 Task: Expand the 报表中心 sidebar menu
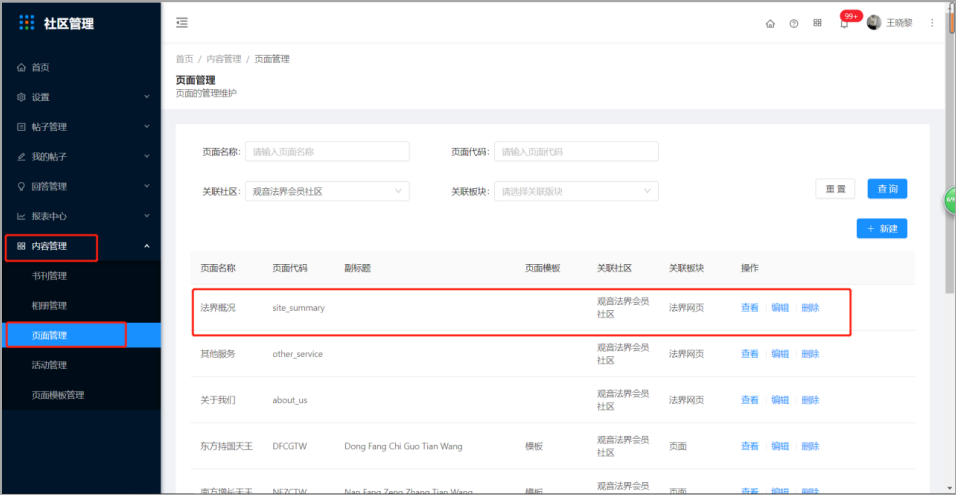click(81, 216)
